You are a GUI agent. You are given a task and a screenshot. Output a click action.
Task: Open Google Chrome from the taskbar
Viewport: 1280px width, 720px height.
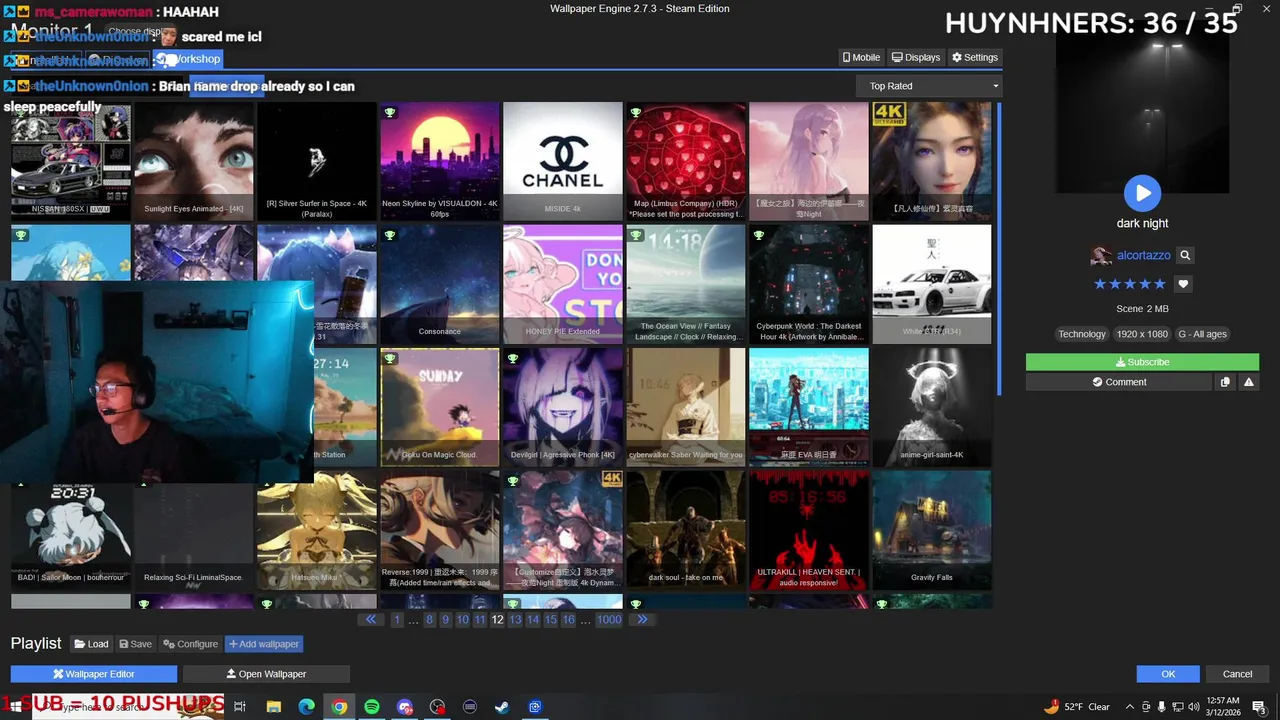[x=339, y=707]
